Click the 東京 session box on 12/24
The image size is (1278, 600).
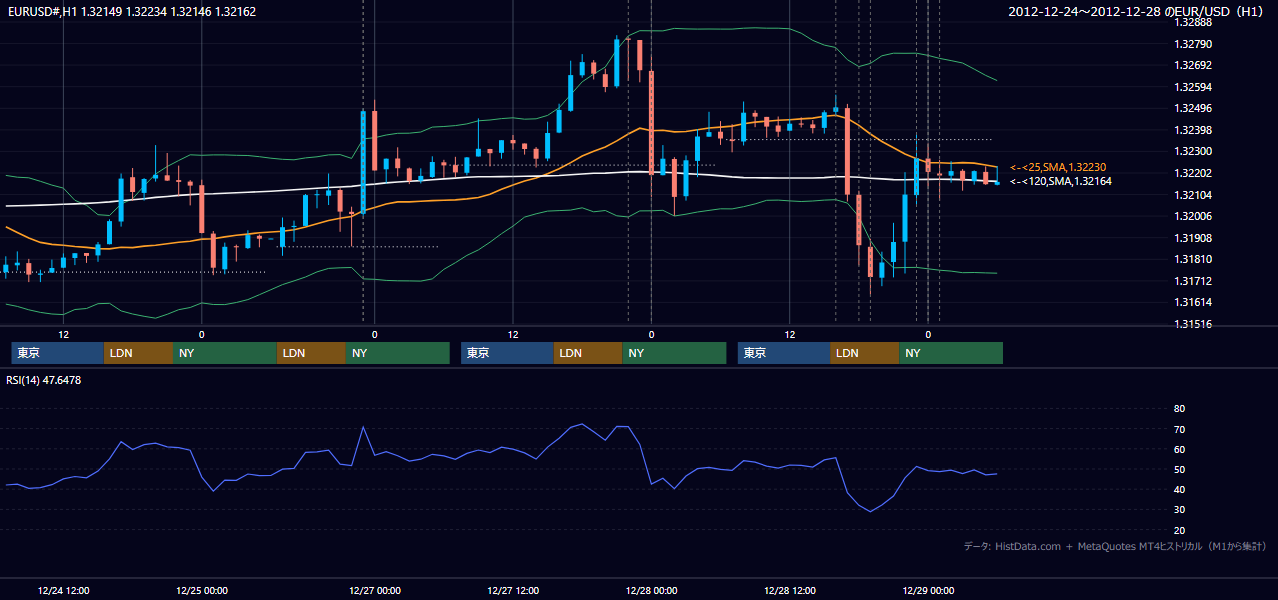pyautogui.click(x=58, y=353)
